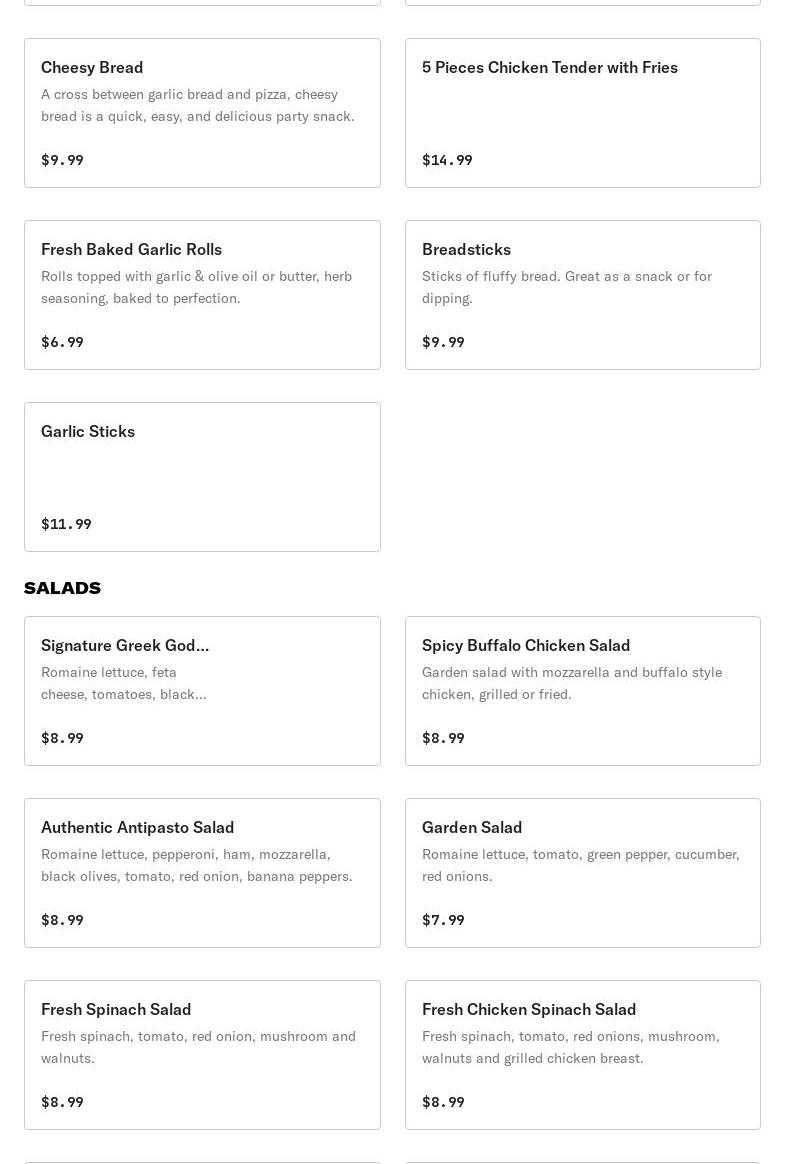Open the truncated Signature Greek God... salad title

125,645
